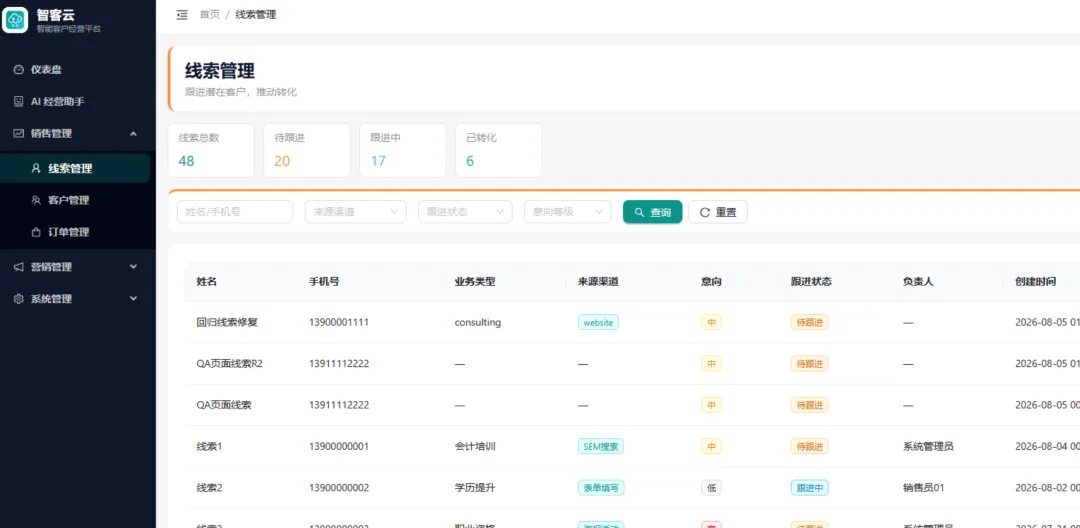Focus the 姓名/手机号 search field
1080x528 pixels.
[235, 212]
